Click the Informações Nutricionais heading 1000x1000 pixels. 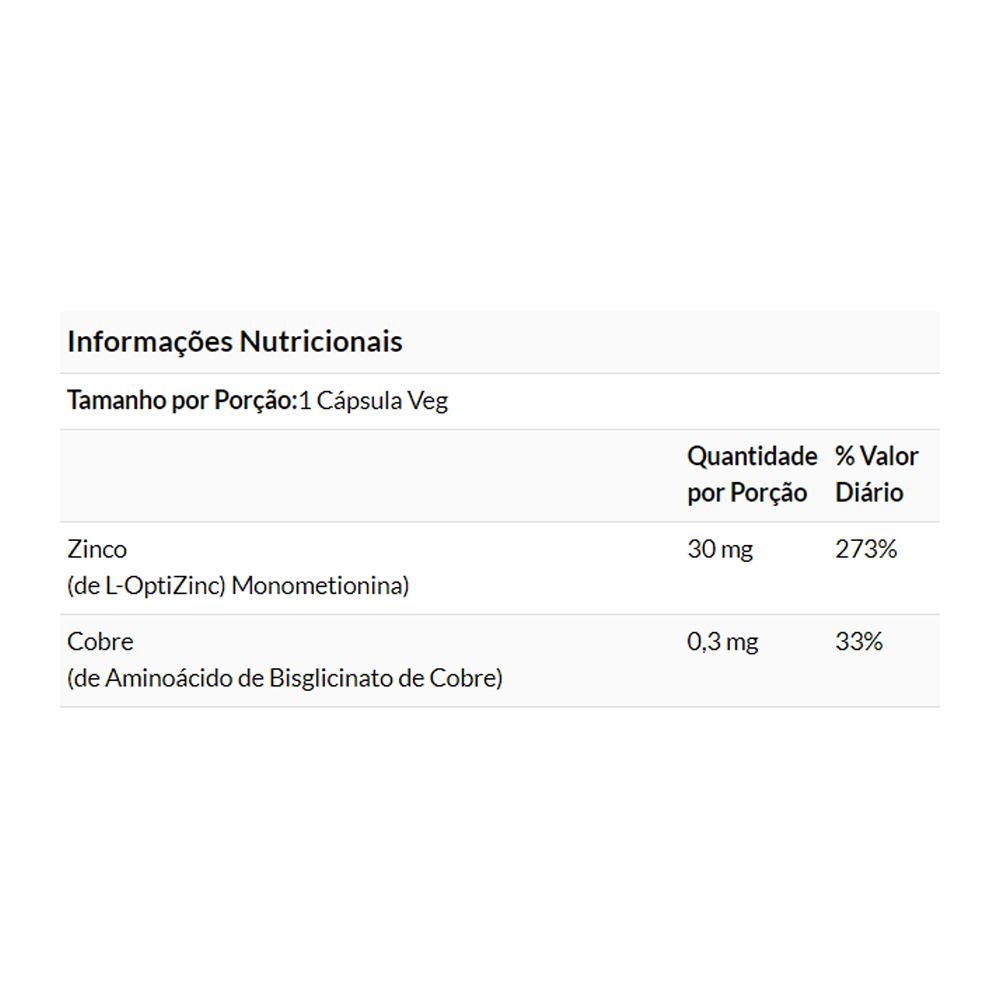235,342
